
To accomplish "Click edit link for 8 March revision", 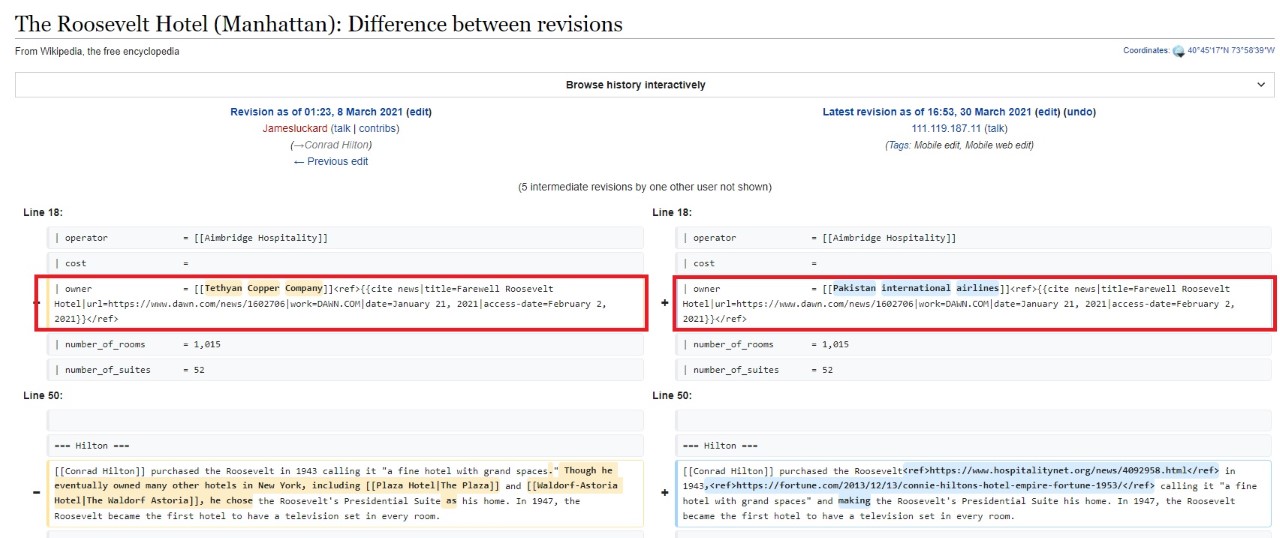I will (420, 112).
